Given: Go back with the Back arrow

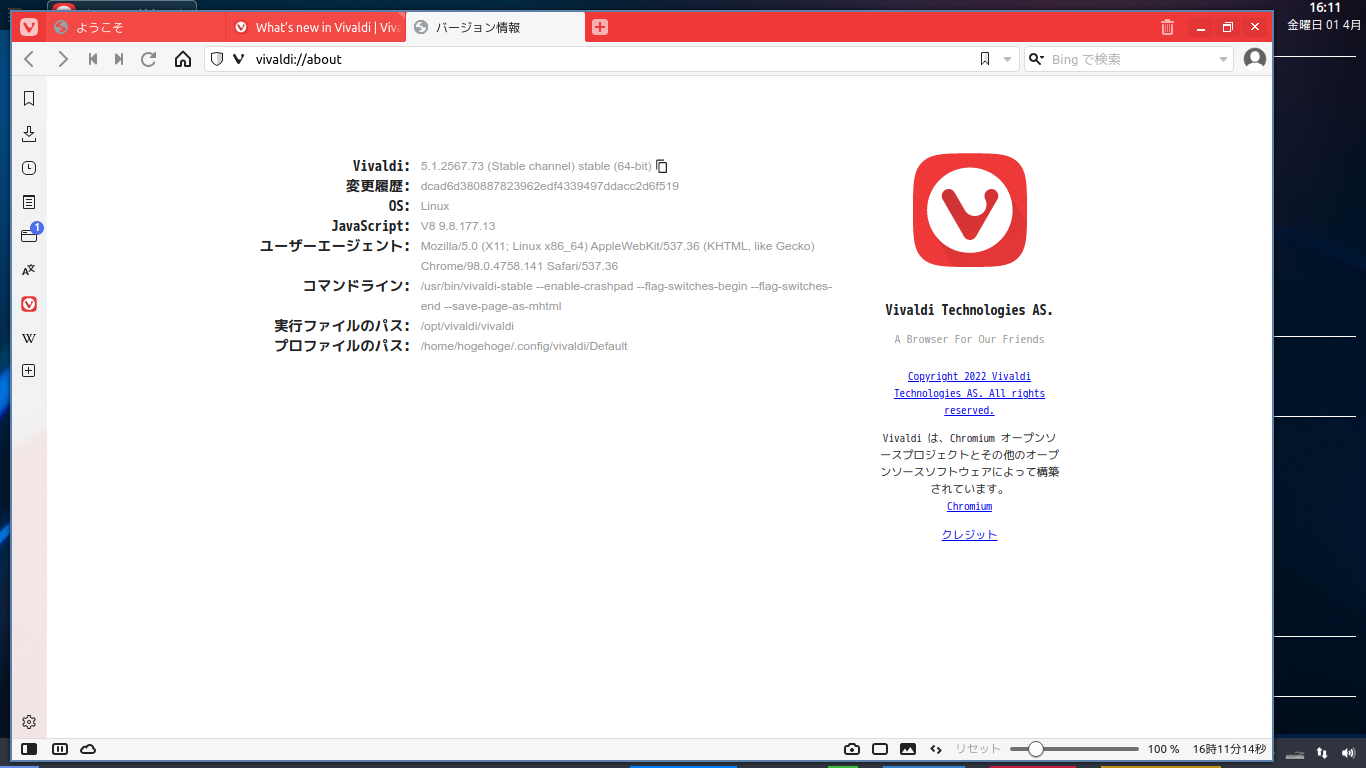Looking at the screenshot, I should pyautogui.click(x=29, y=59).
